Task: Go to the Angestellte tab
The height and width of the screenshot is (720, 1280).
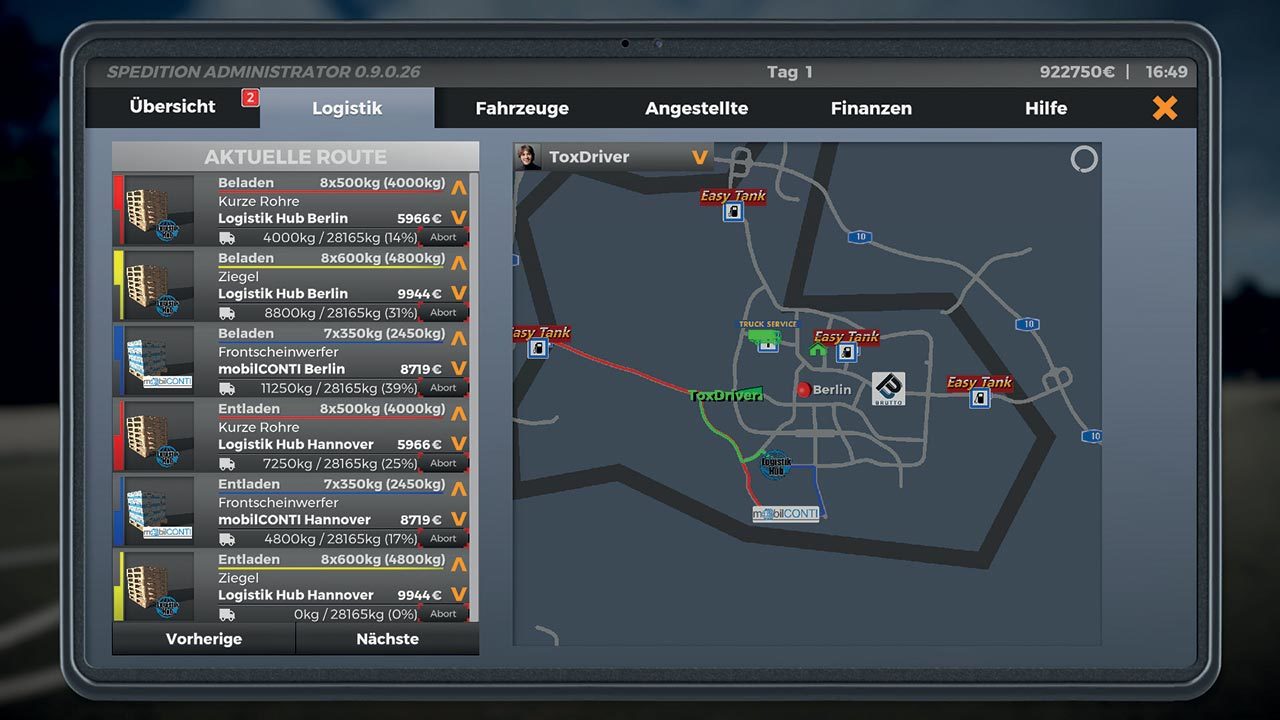Action: click(696, 108)
